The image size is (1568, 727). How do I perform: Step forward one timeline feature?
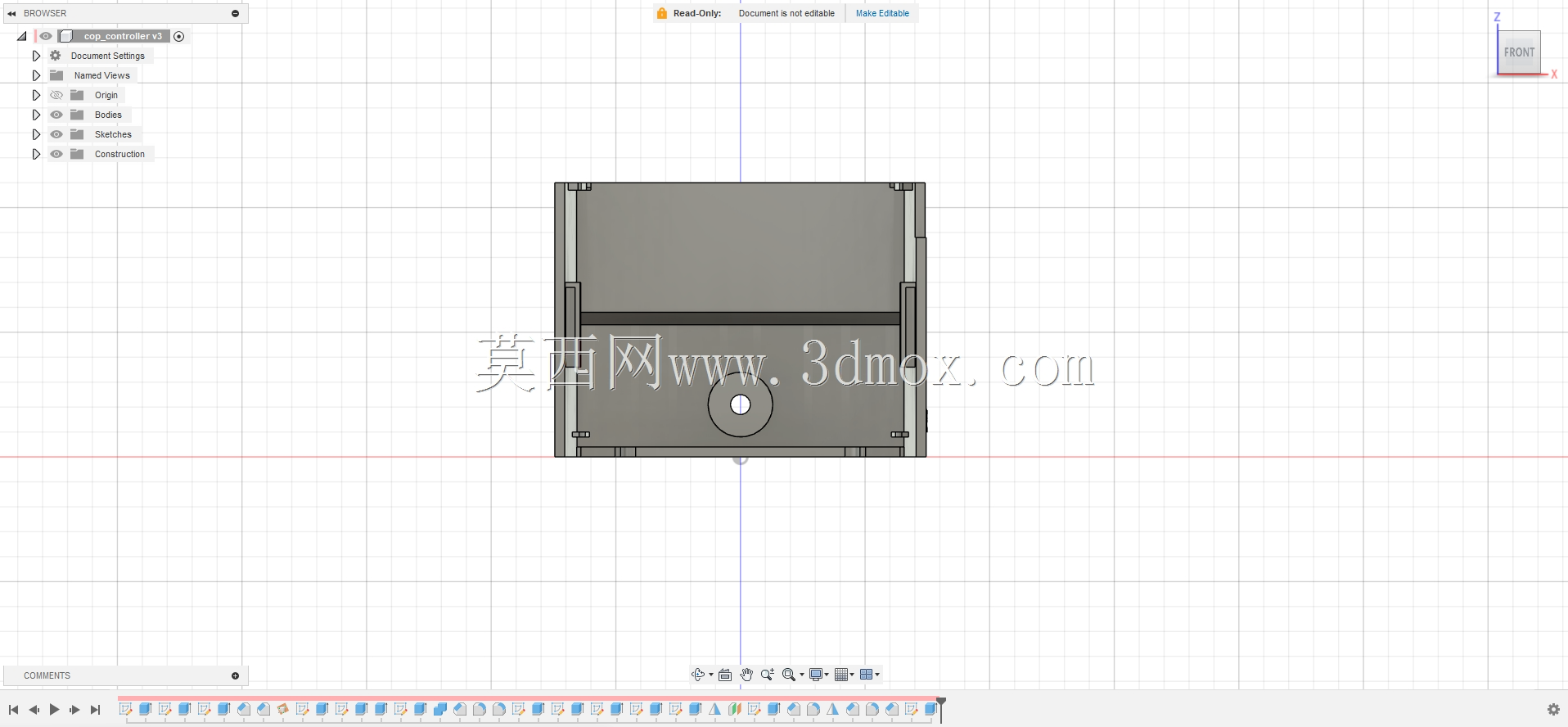pyautogui.click(x=74, y=710)
